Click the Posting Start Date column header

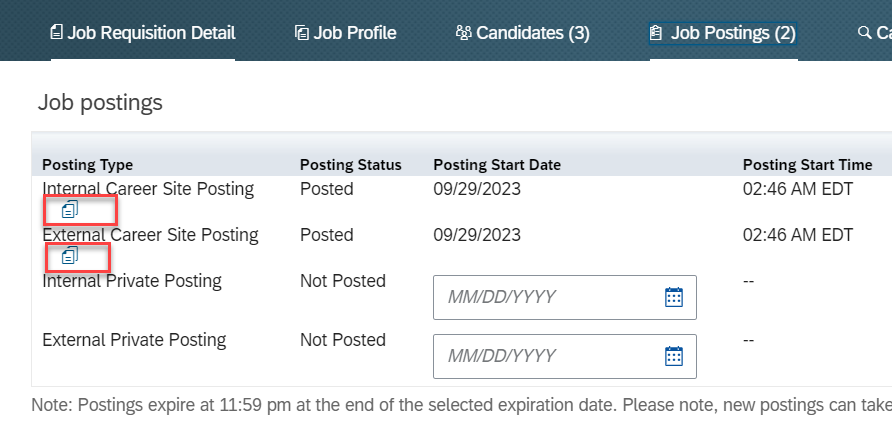(497, 165)
